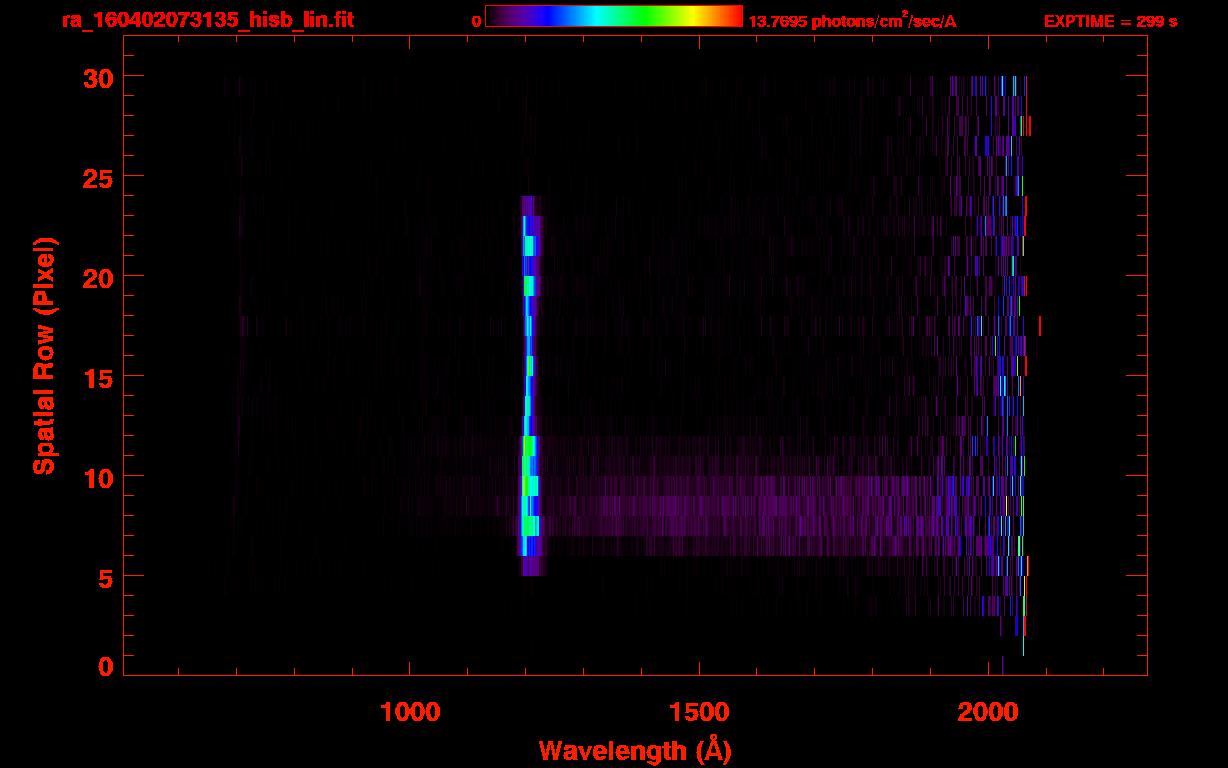Click the EXPTIME = 299 s text

(1110, 21)
